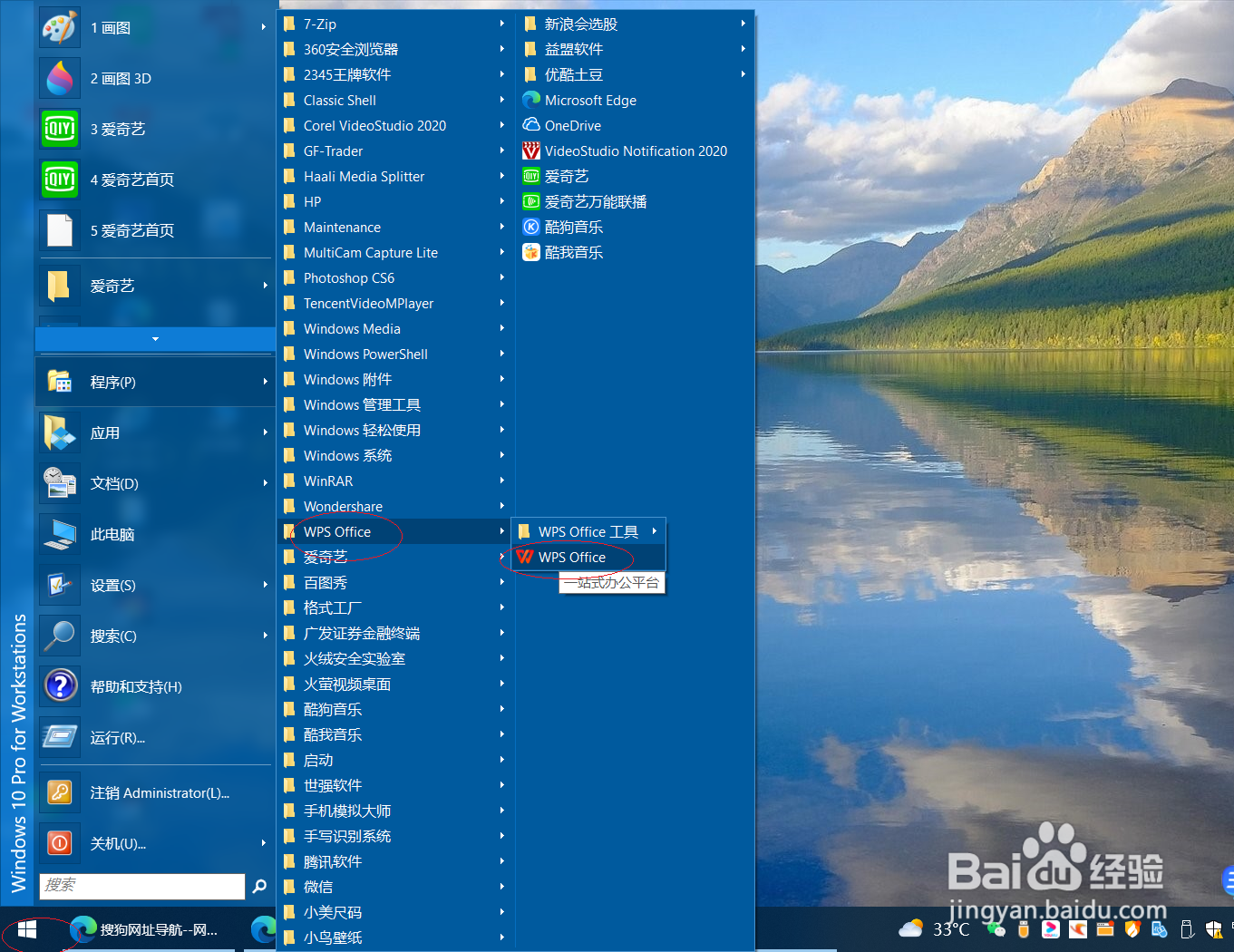1234x952 pixels.
Task: Expand Corel VideoStudio 2020 folder
Action: tap(396, 125)
